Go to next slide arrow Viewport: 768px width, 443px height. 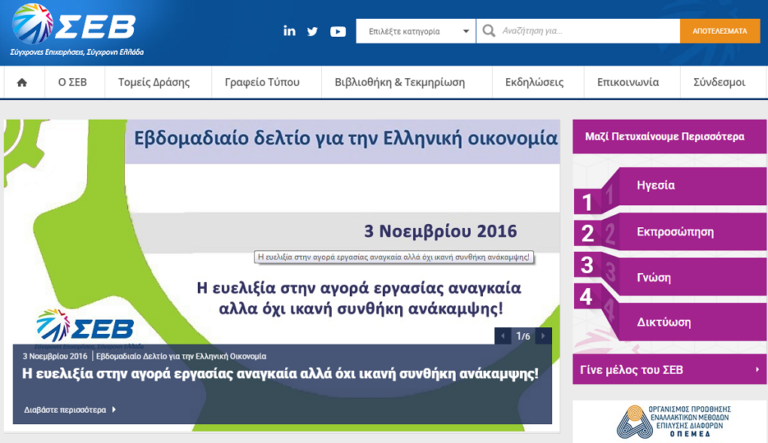pyautogui.click(x=543, y=336)
